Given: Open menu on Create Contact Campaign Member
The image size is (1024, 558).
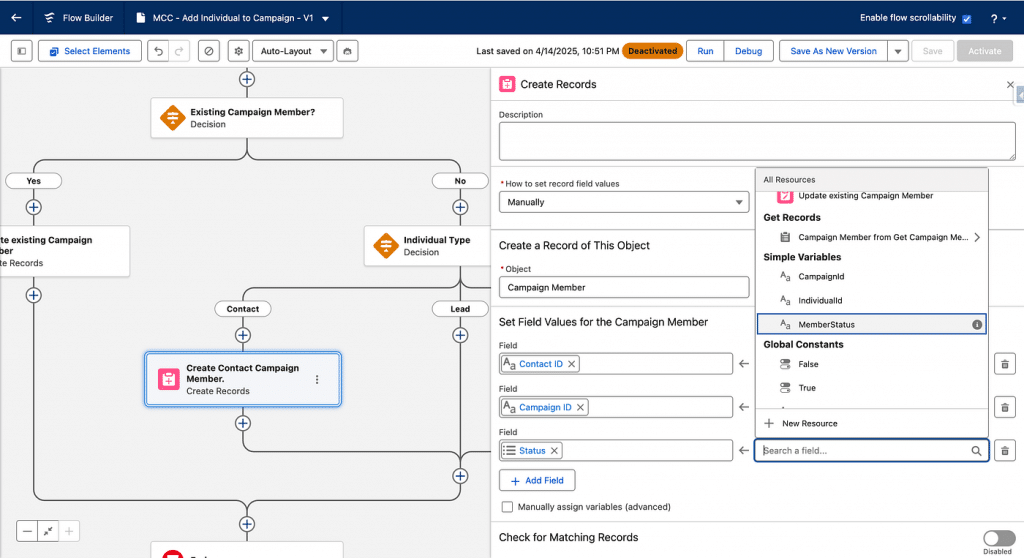Looking at the screenshot, I should point(317,379).
